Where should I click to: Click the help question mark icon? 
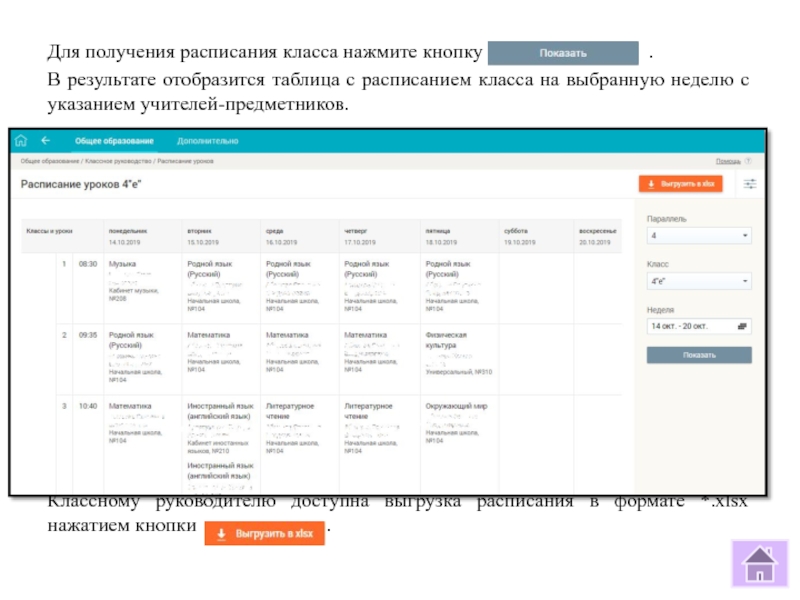click(748, 161)
